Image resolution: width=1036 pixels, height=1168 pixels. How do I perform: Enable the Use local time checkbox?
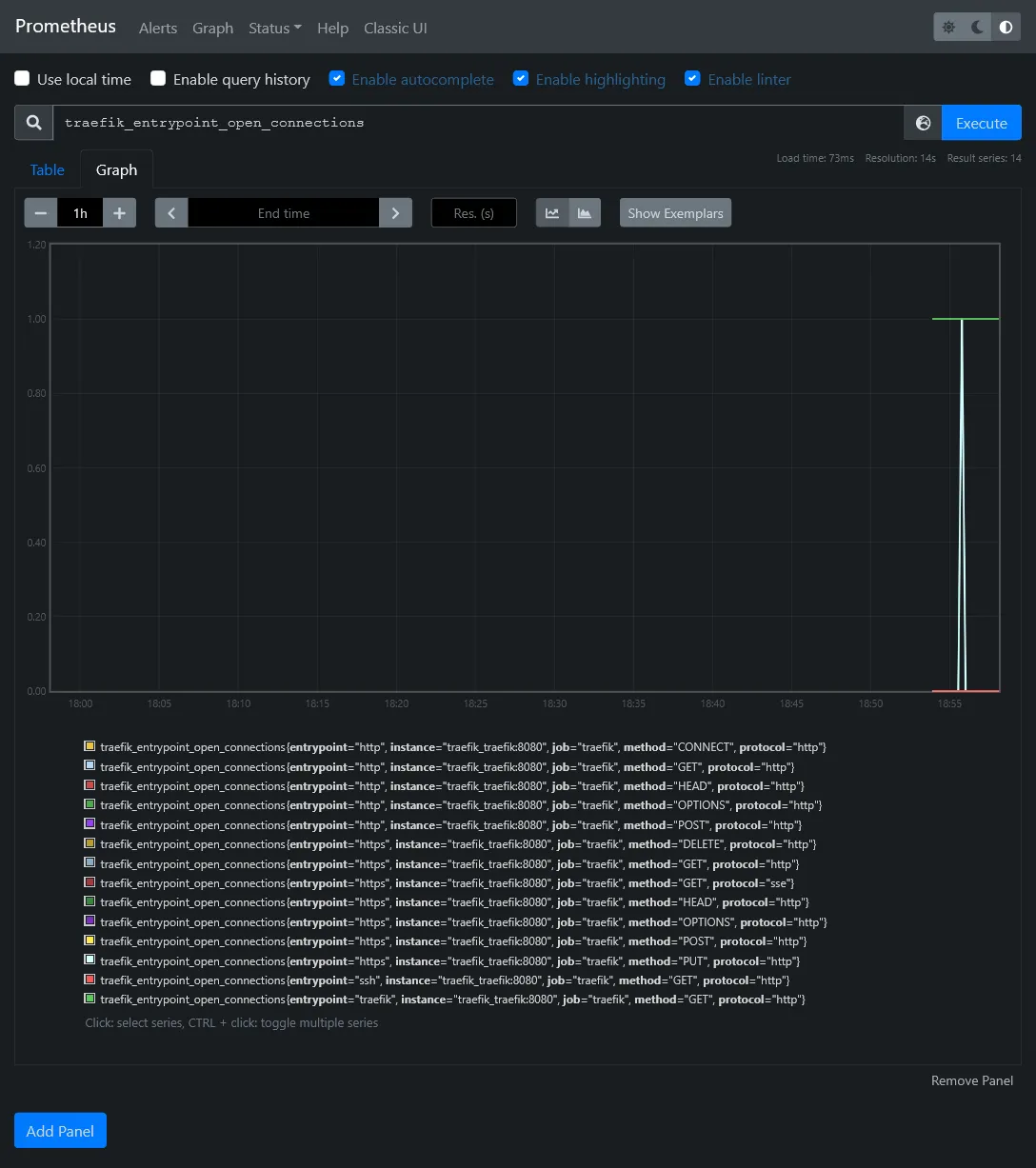pyautogui.click(x=22, y=78)
